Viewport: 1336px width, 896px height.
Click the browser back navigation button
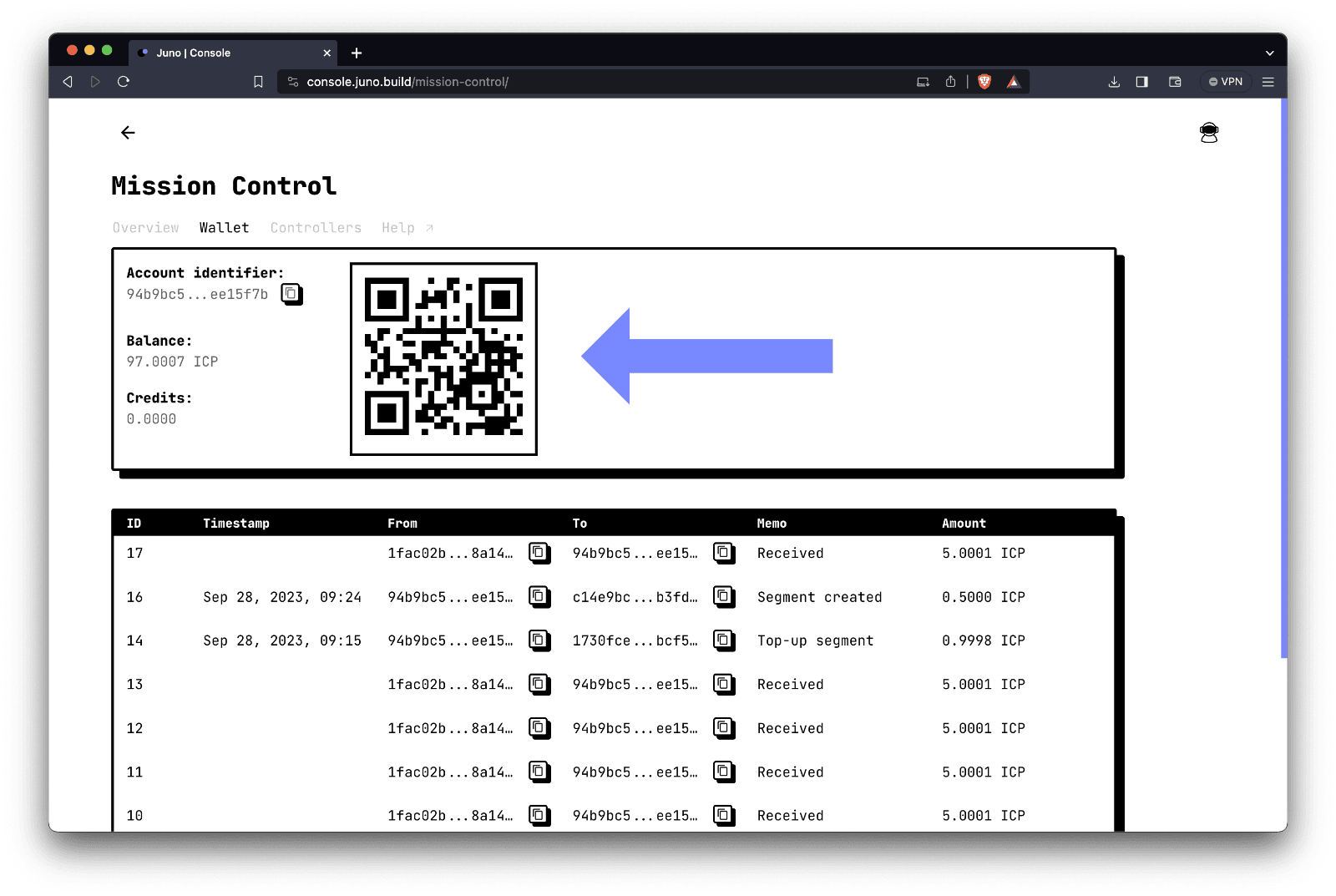coord(68,82)
